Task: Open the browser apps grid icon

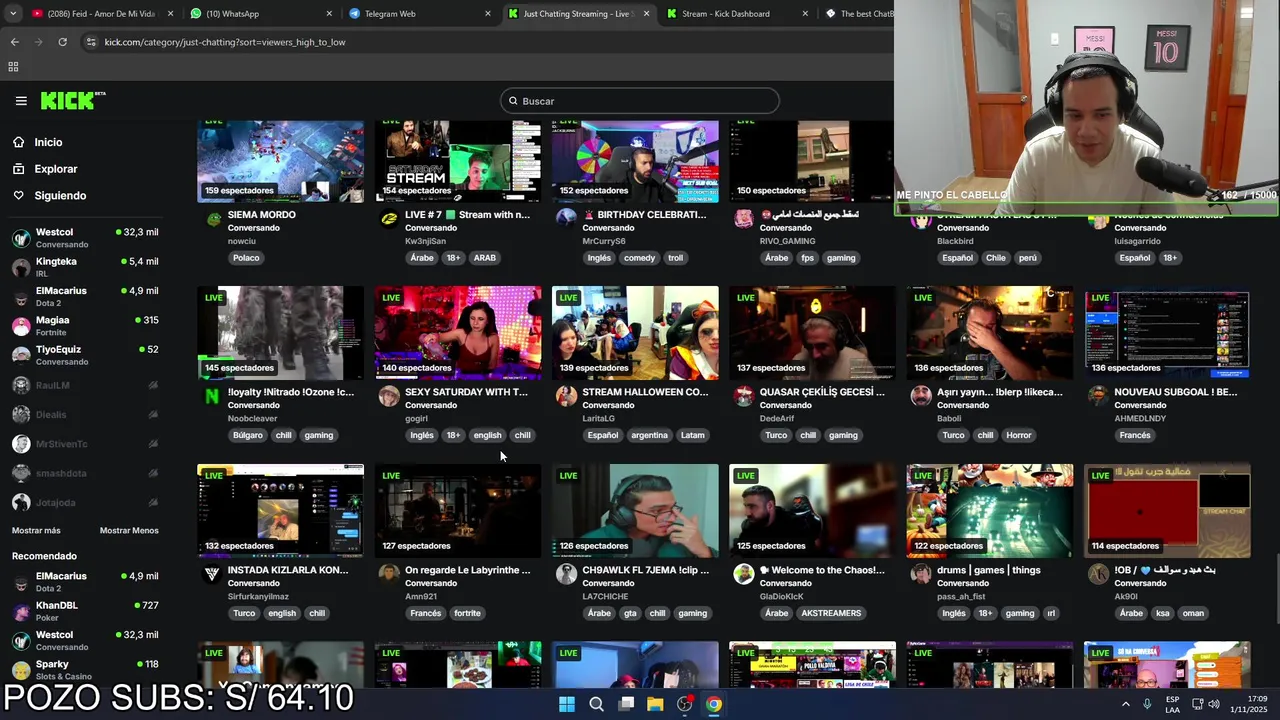Action: 13,67
